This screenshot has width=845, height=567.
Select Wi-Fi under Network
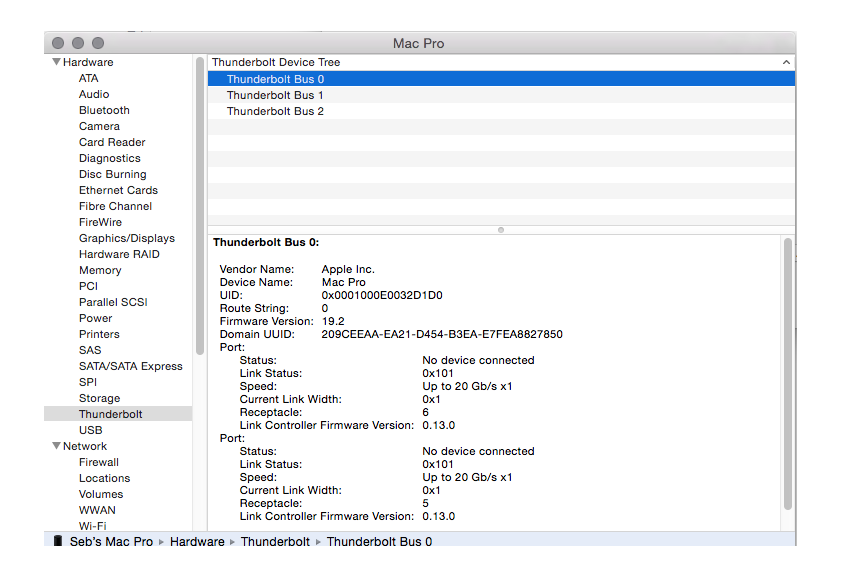click(x=93, y=525)
